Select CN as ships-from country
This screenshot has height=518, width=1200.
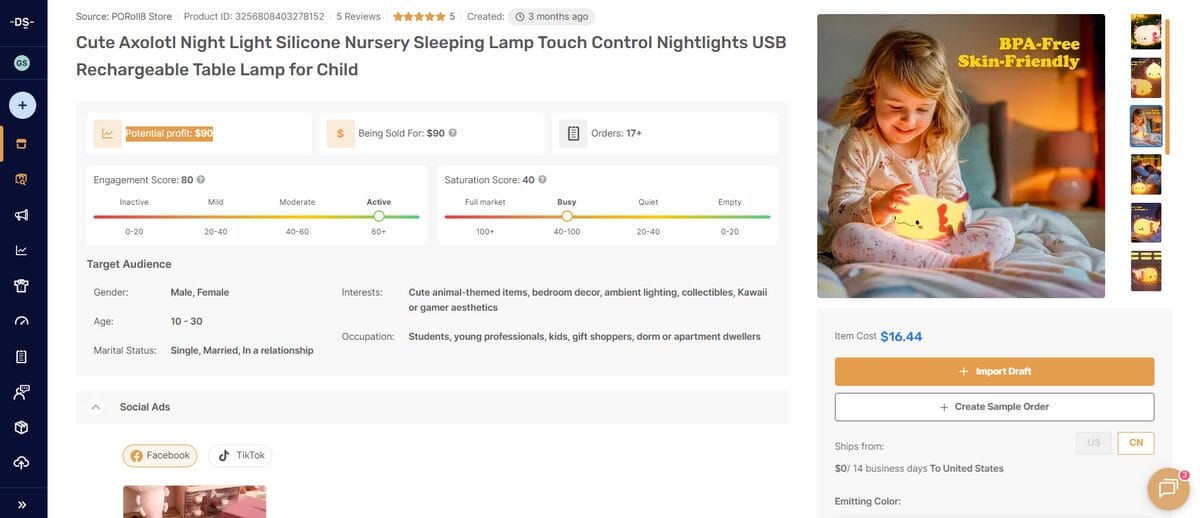tap(1135, 443)
